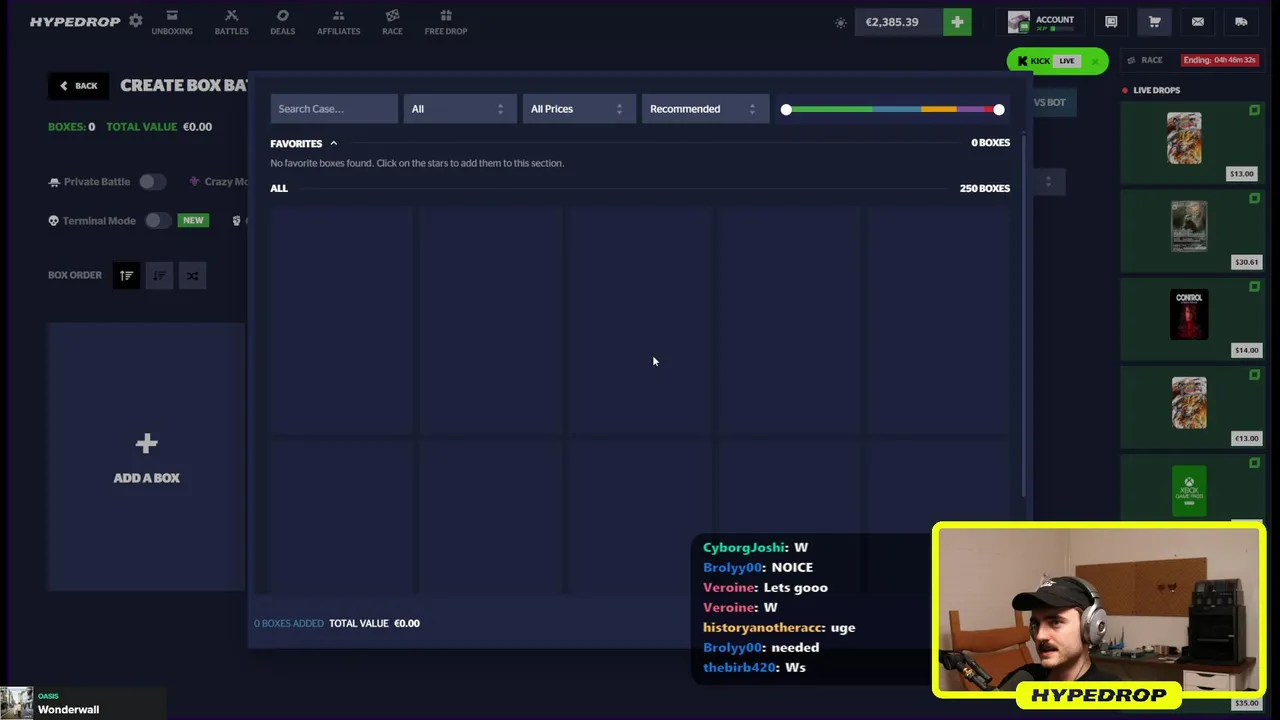Click the Crazy Mode jester icon

point(194,182)
